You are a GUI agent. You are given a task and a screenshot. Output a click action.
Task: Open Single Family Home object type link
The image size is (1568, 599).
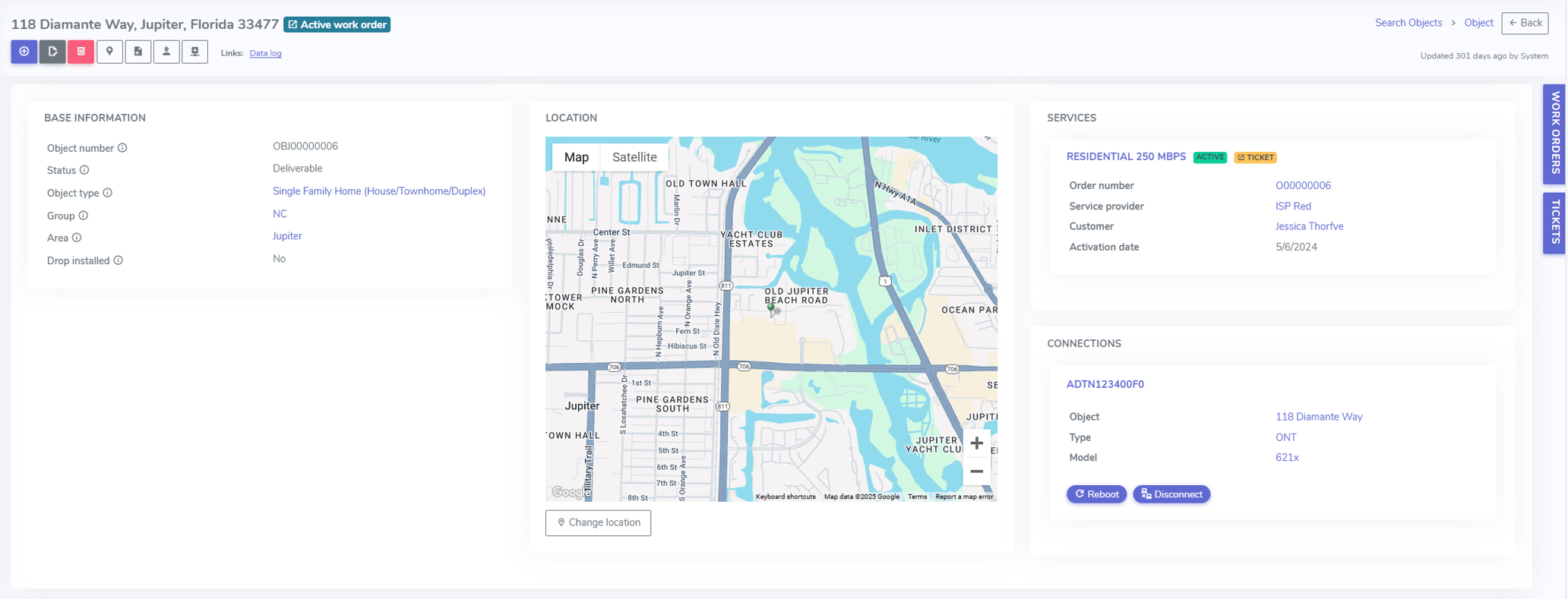pos(379,191)
